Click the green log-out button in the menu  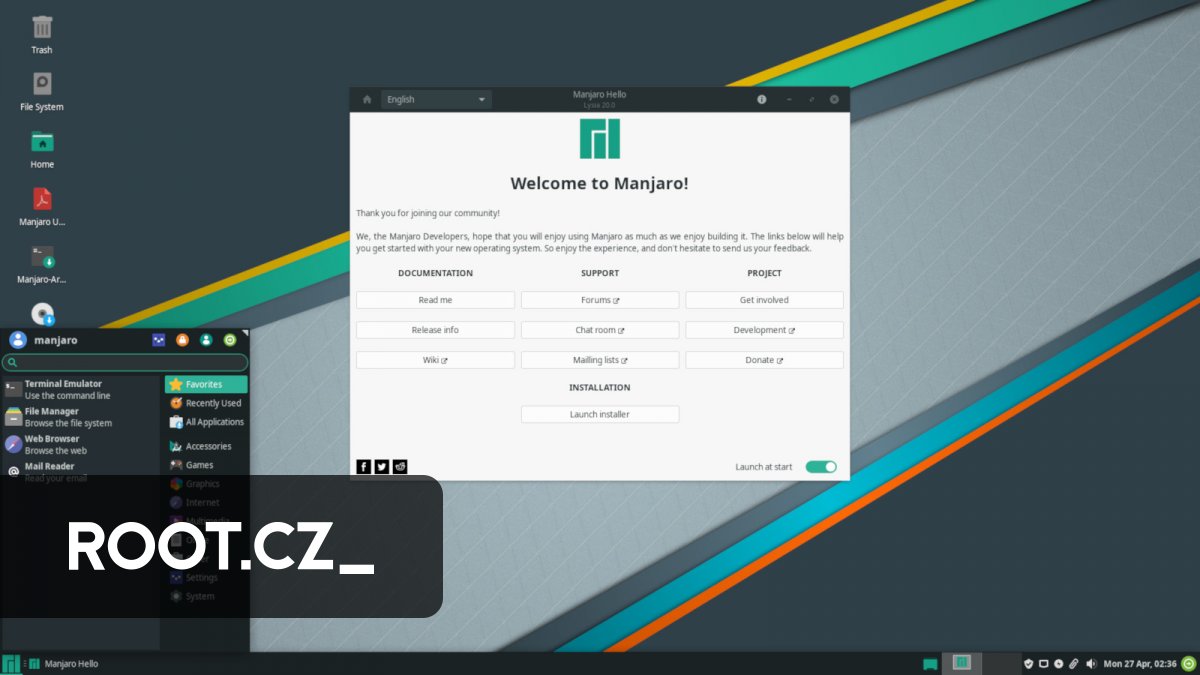(229, 339)
